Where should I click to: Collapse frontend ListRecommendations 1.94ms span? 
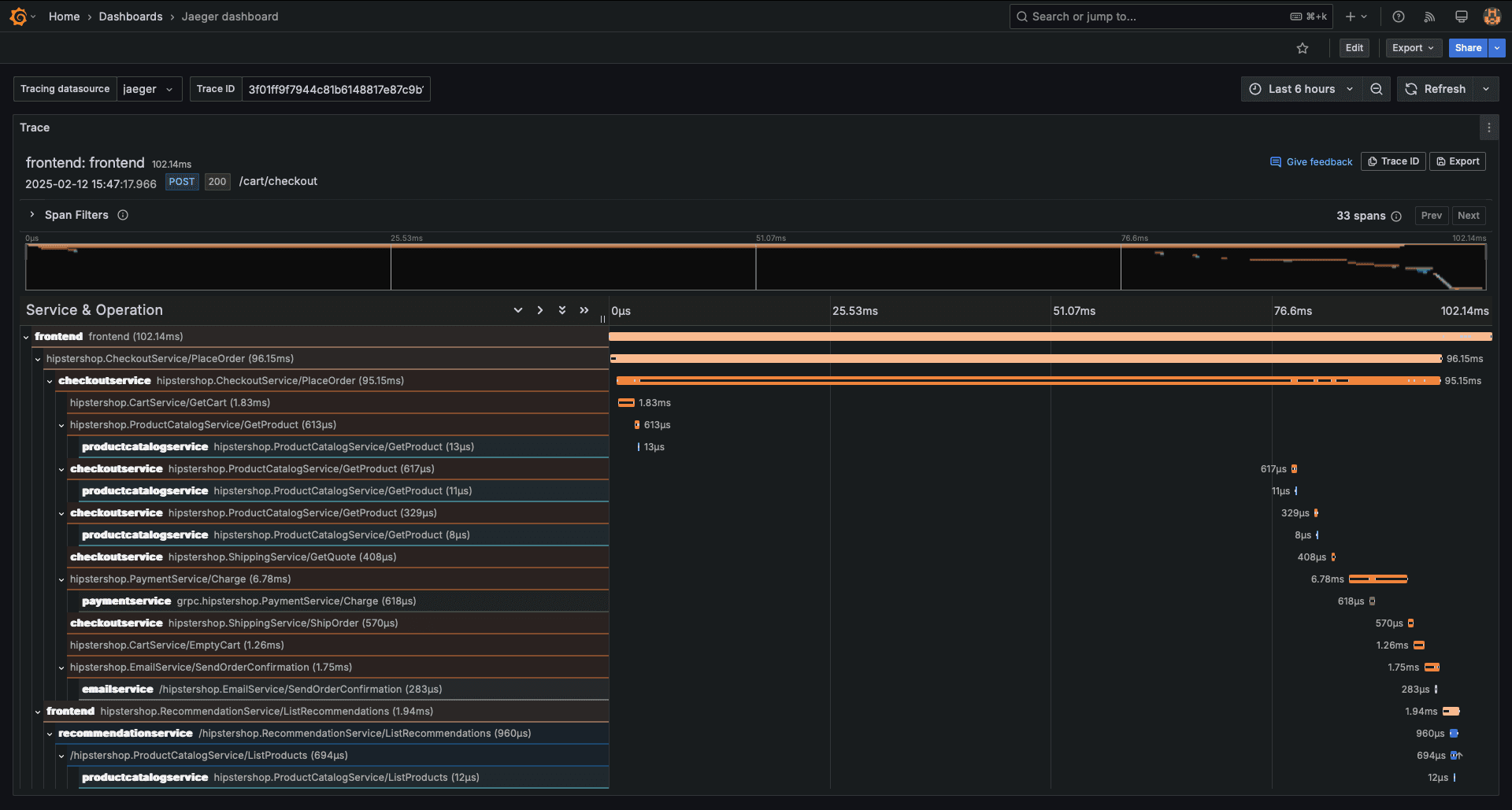coord(38,712)
